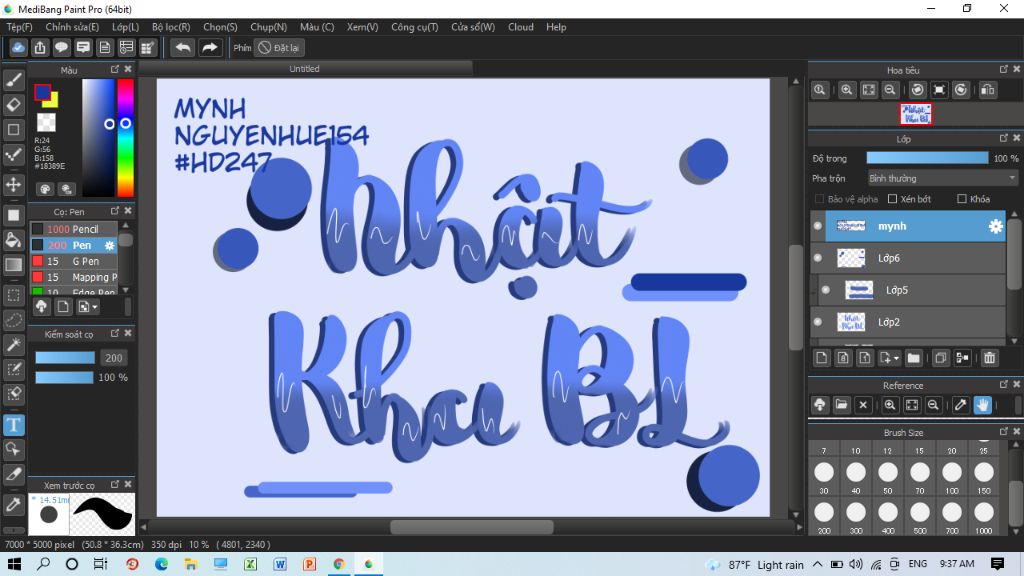Select brush size 100 preset
The image size is (1024, 576).
952,477
